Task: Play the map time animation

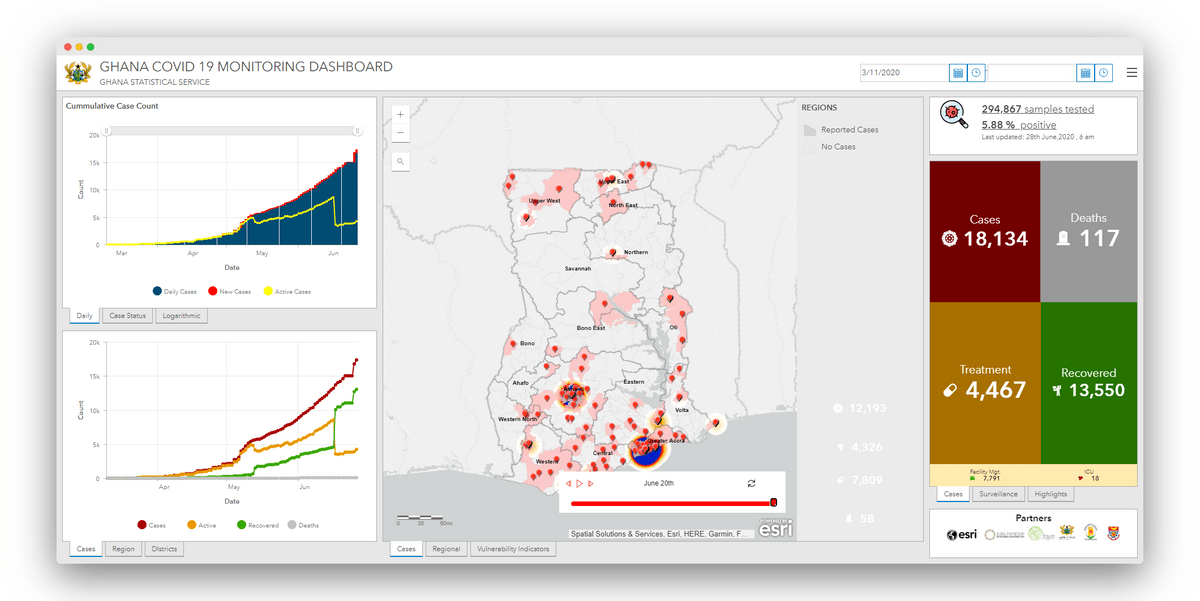Action: pos(579,483)
